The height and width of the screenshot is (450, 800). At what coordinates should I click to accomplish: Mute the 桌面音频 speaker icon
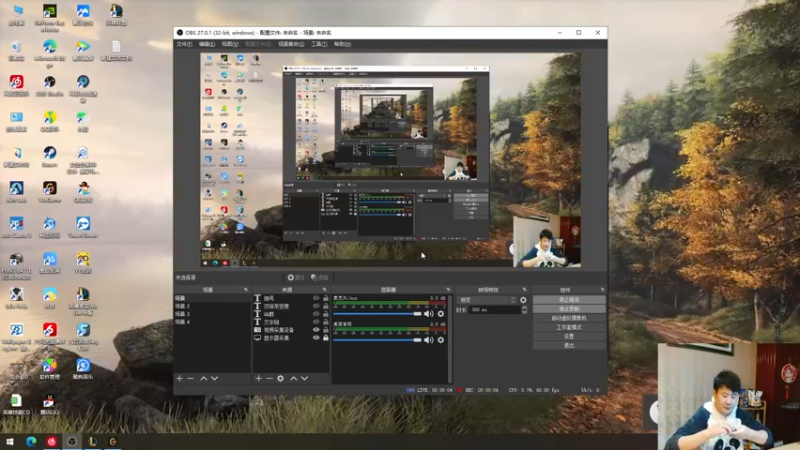(429, 340)
